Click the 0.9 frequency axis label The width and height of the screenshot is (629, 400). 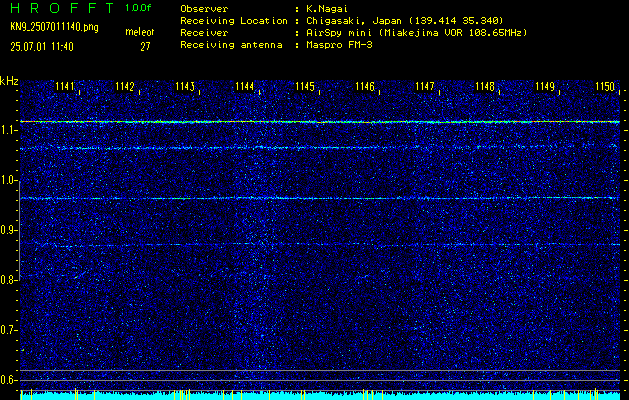coord(7,230)
